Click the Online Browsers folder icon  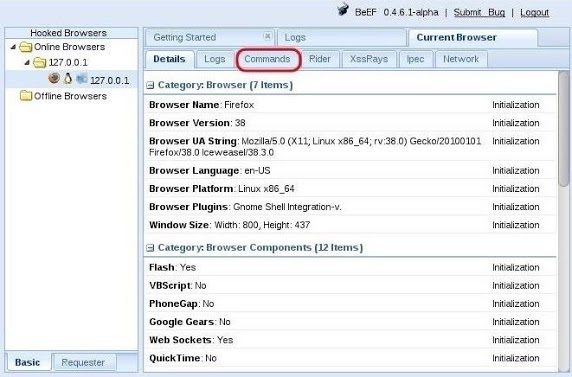tap(26, 47)
